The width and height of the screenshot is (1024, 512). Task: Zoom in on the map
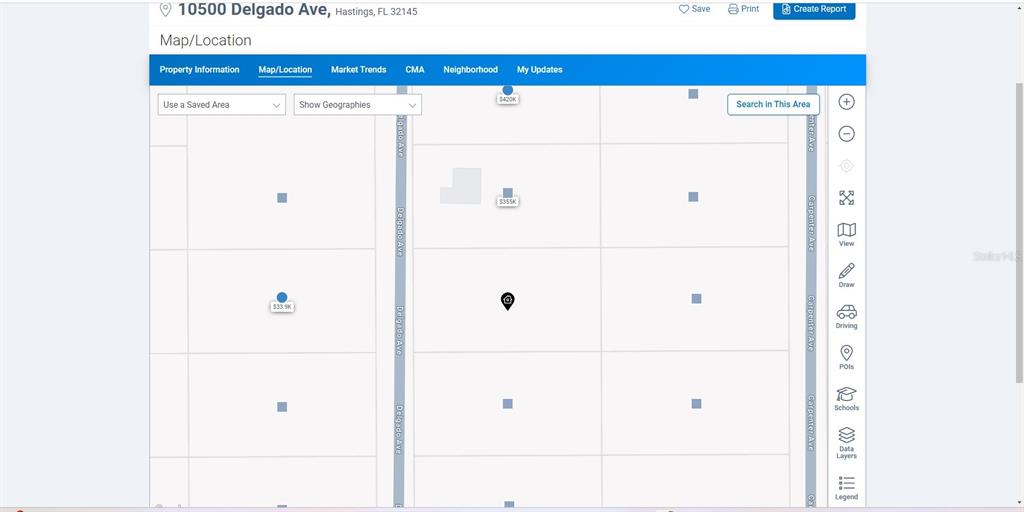click(846, 102)
